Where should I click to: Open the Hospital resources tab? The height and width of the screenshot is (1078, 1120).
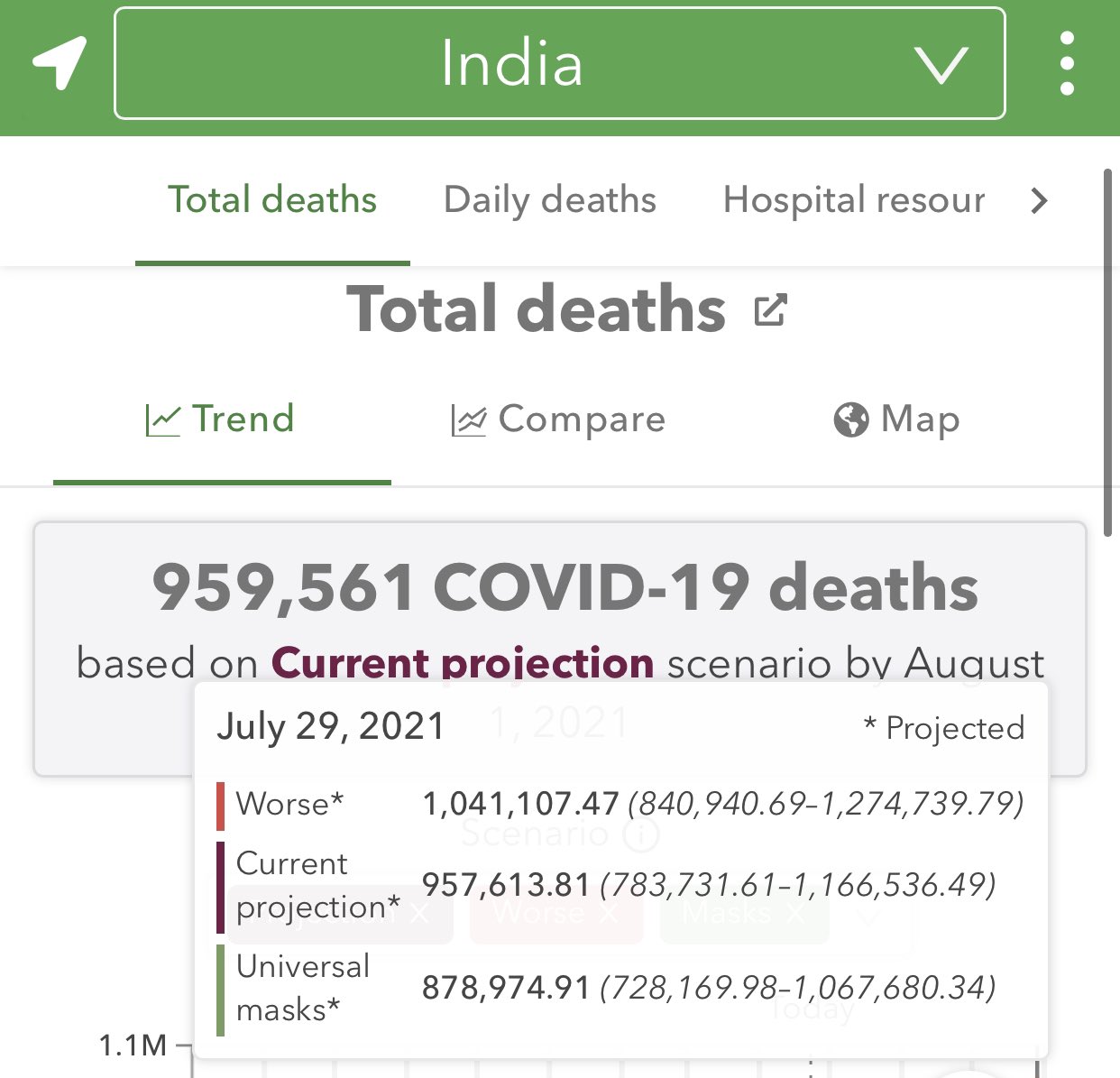(854, 199)
